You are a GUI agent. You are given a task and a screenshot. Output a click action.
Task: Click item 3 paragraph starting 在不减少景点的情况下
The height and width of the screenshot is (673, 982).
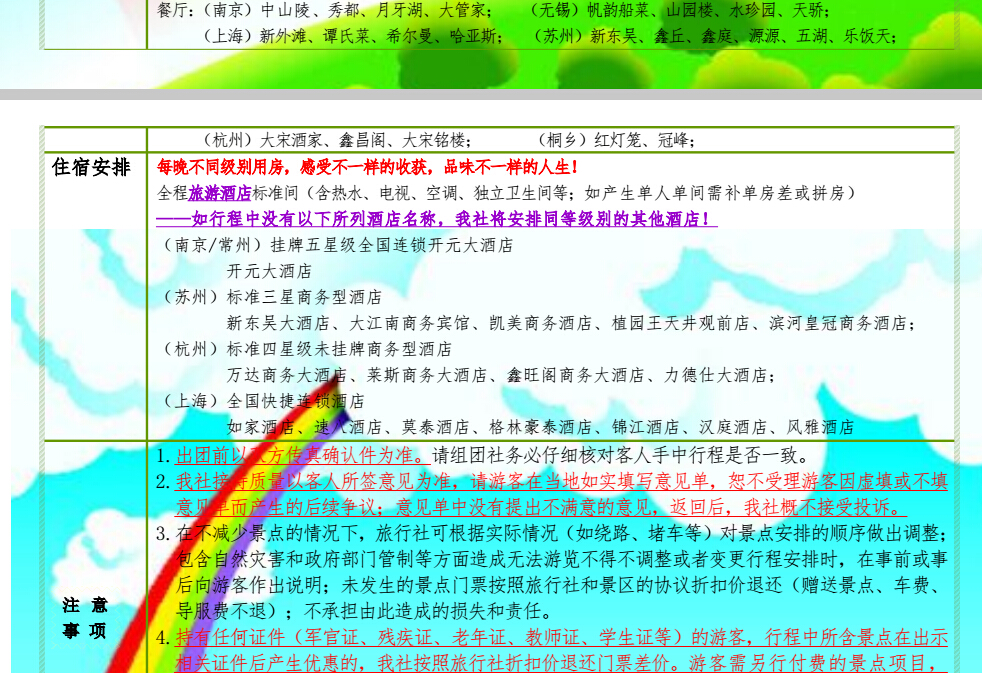click(560, 533)
